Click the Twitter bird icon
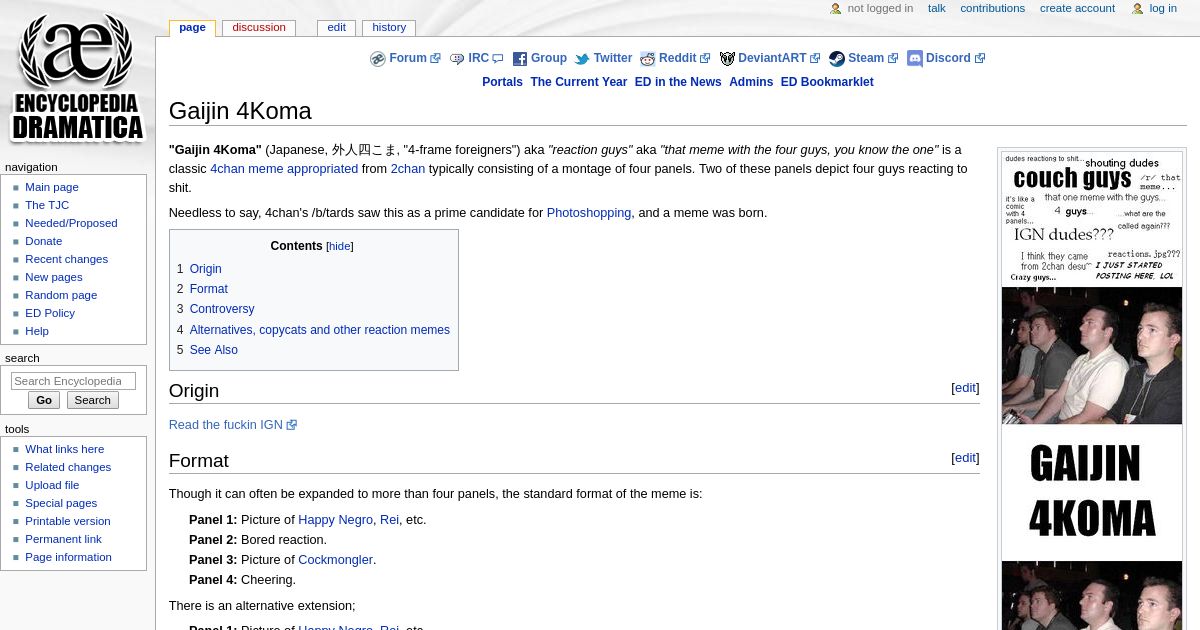 [582, 59]
